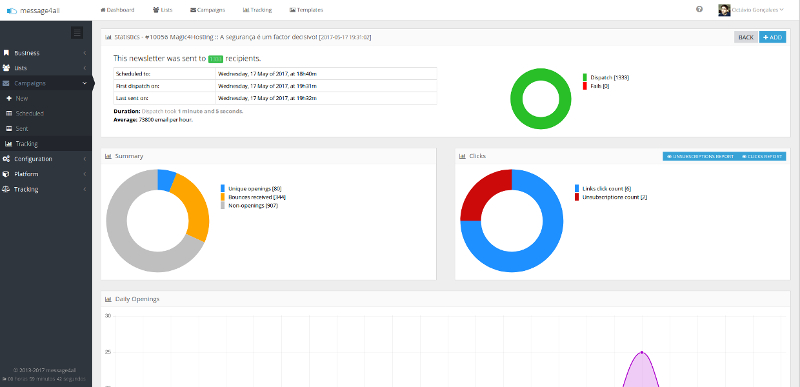Click the sidebar hamburger menu icon

77,33
